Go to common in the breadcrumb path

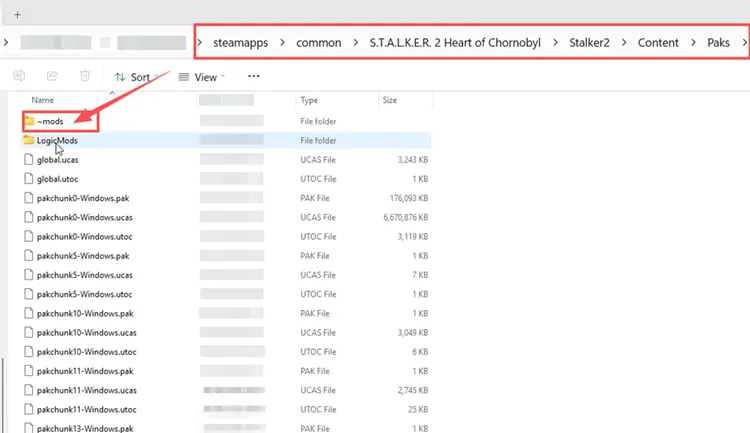pyautogui.click(x=319, y=43)
